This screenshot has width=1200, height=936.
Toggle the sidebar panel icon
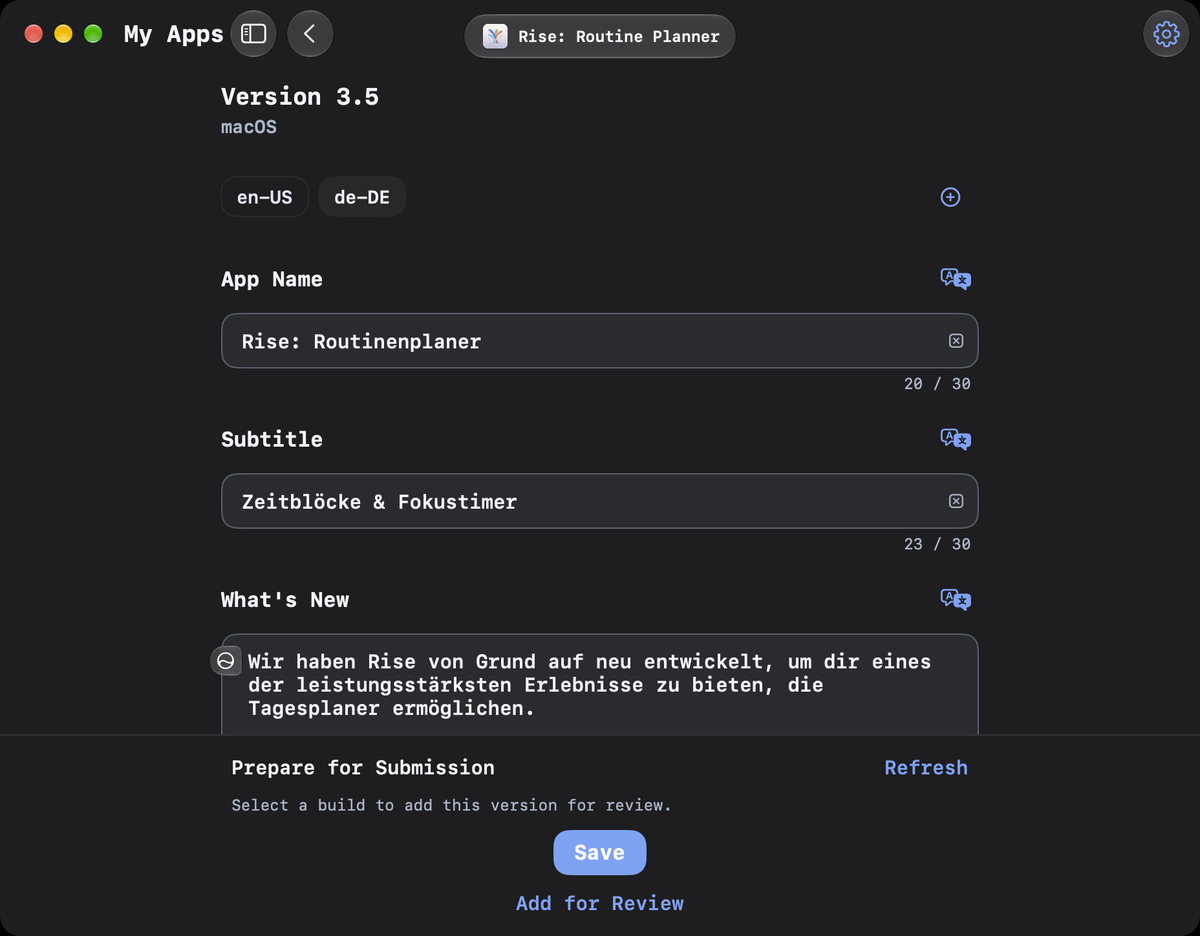click(x=254, y=34)
